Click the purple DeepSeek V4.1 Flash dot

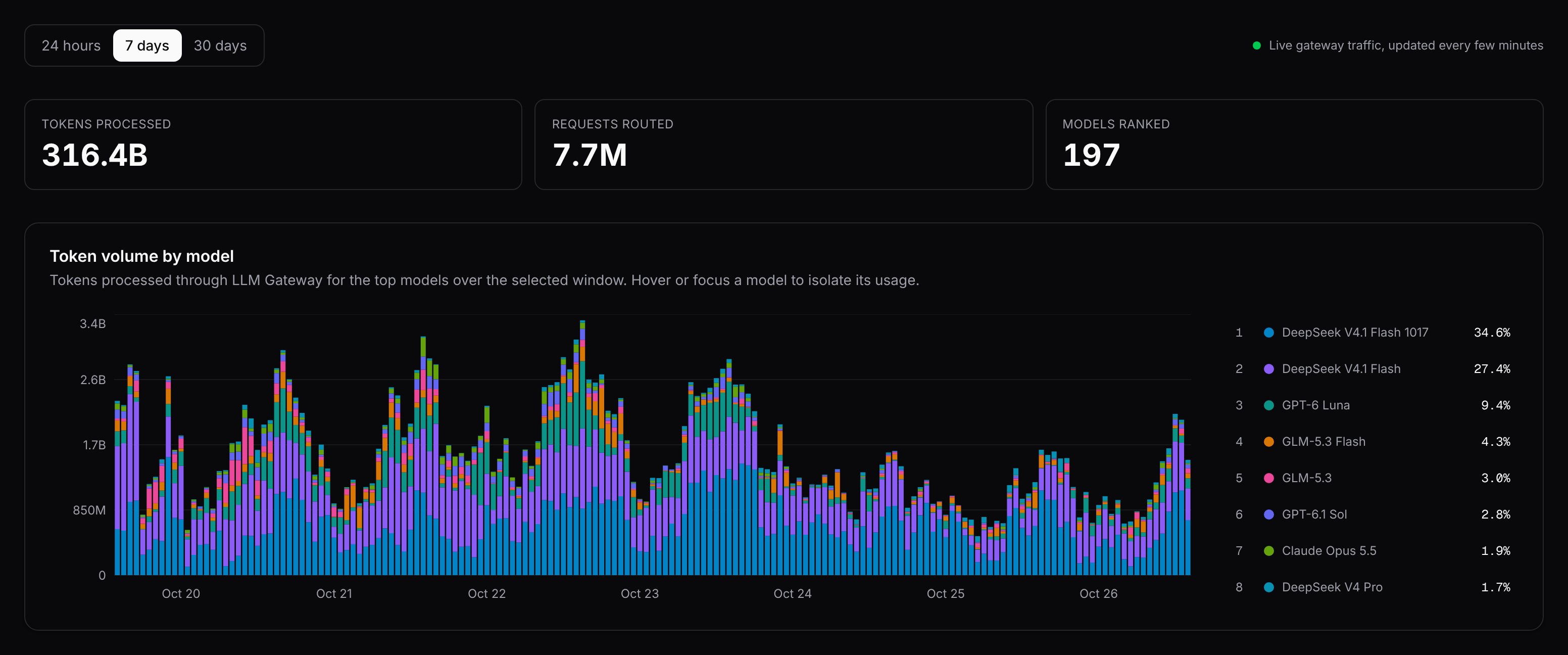(1268, 369)
